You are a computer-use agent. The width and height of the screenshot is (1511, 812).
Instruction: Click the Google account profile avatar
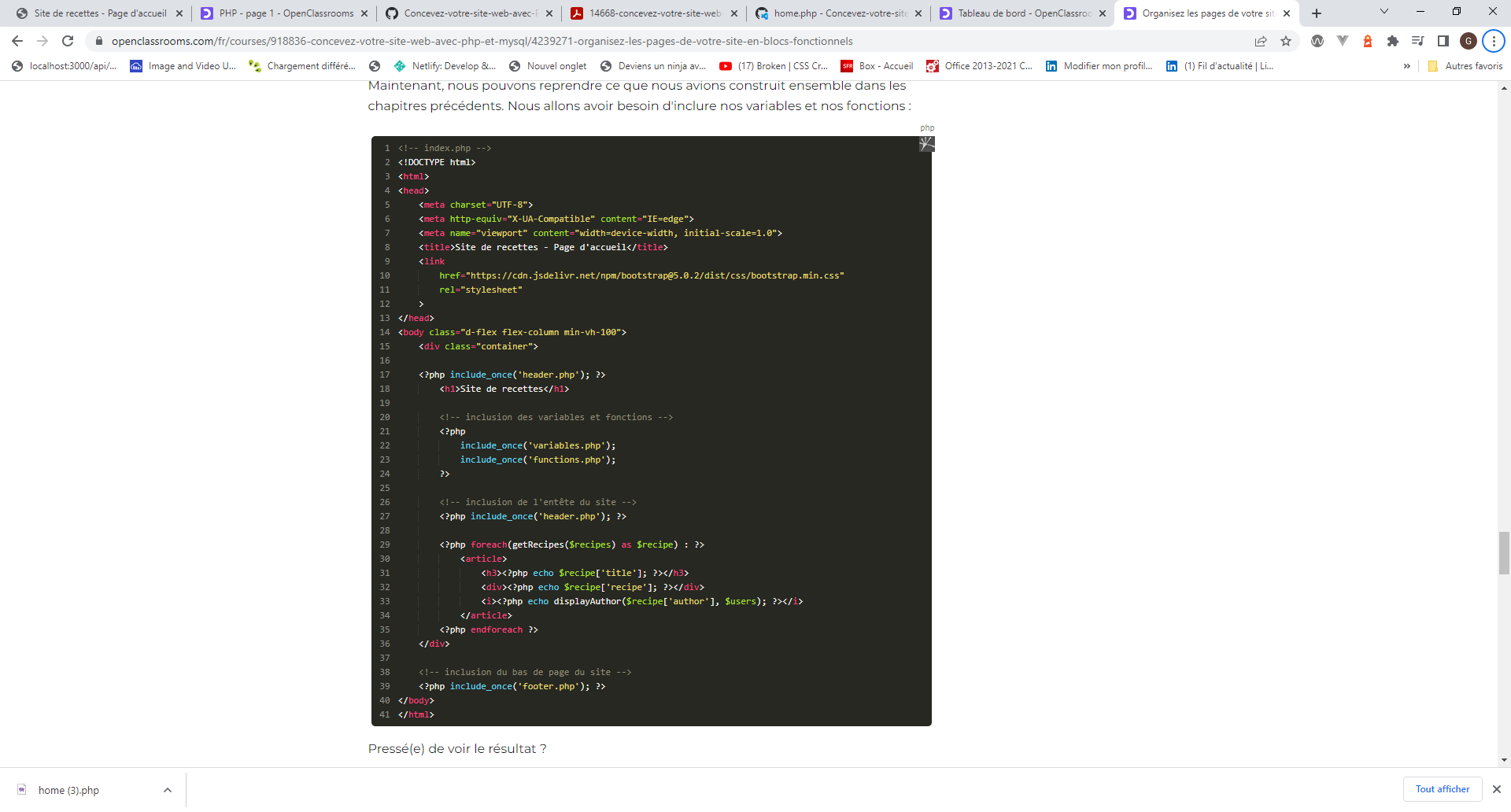[1469, 41]
